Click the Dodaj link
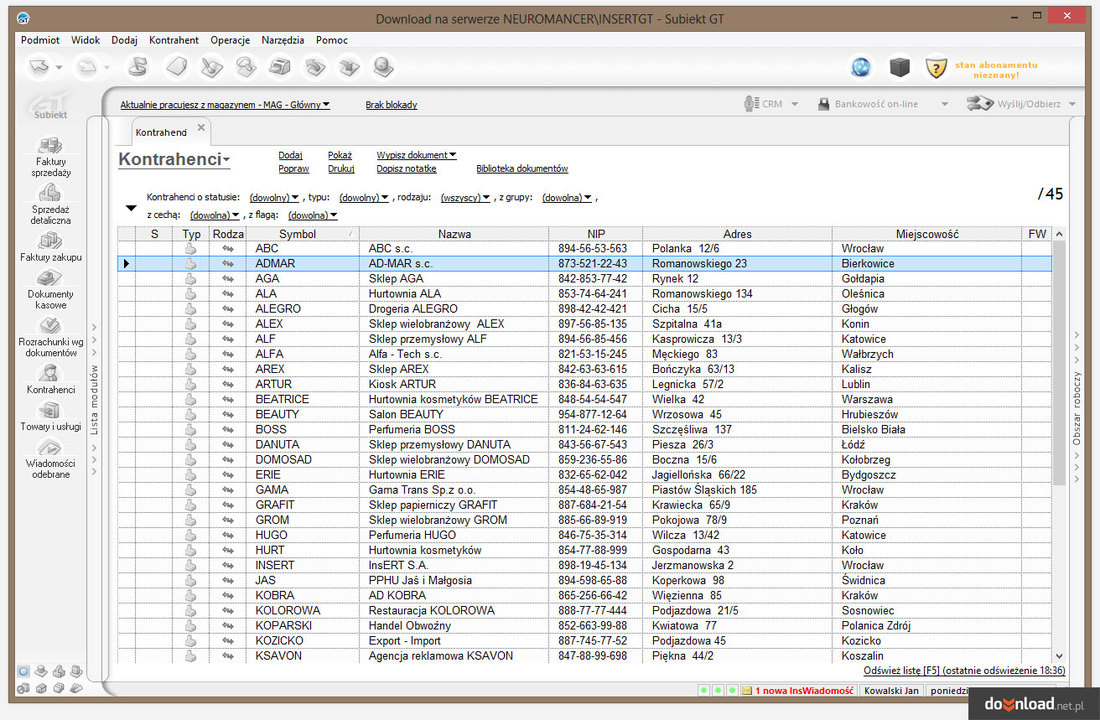The image size is (1100, 720). [x=290, y=155]
